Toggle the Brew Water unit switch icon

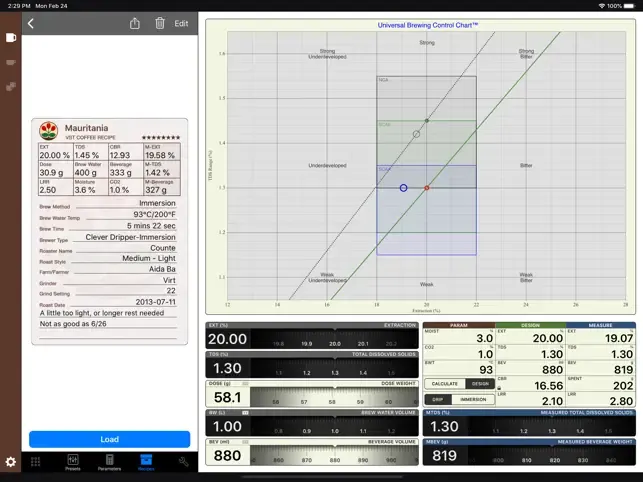click(x=245, y=413)
